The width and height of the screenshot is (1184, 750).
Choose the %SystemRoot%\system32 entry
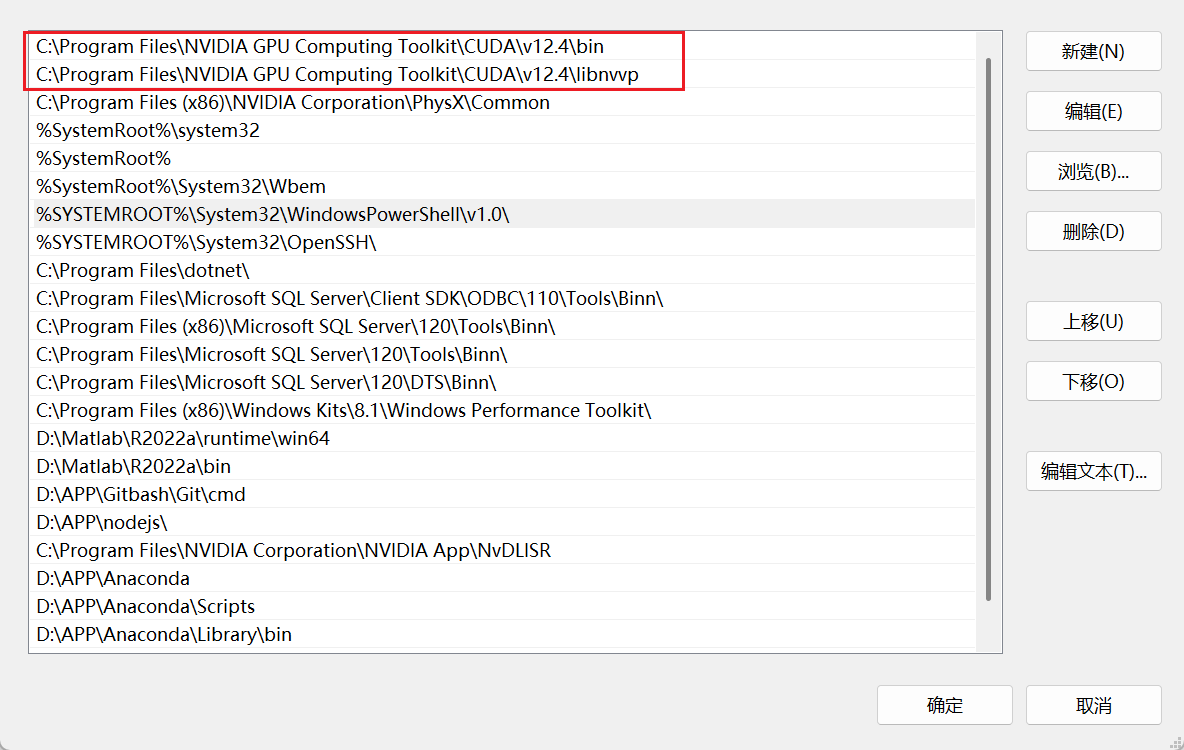click(x=148, y=131)
